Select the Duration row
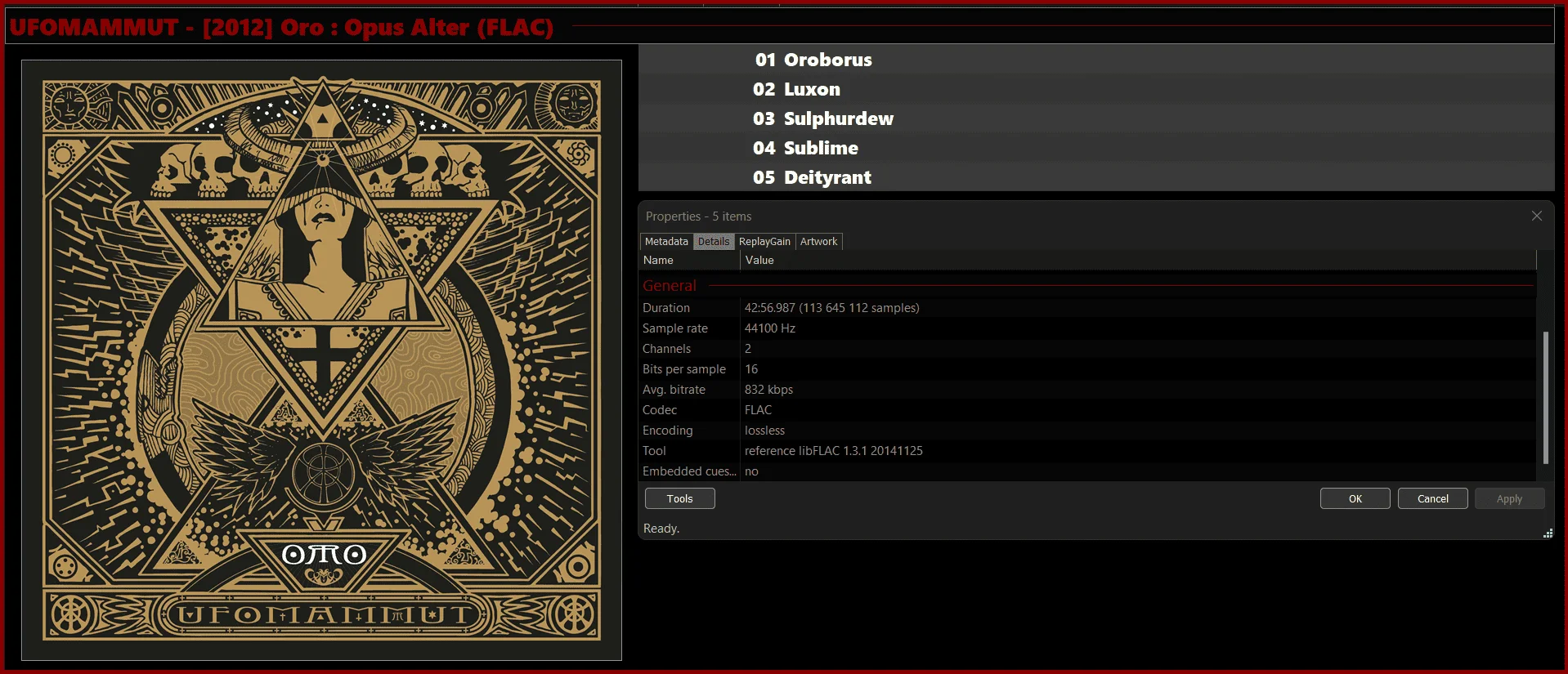 click(1087, 308)
